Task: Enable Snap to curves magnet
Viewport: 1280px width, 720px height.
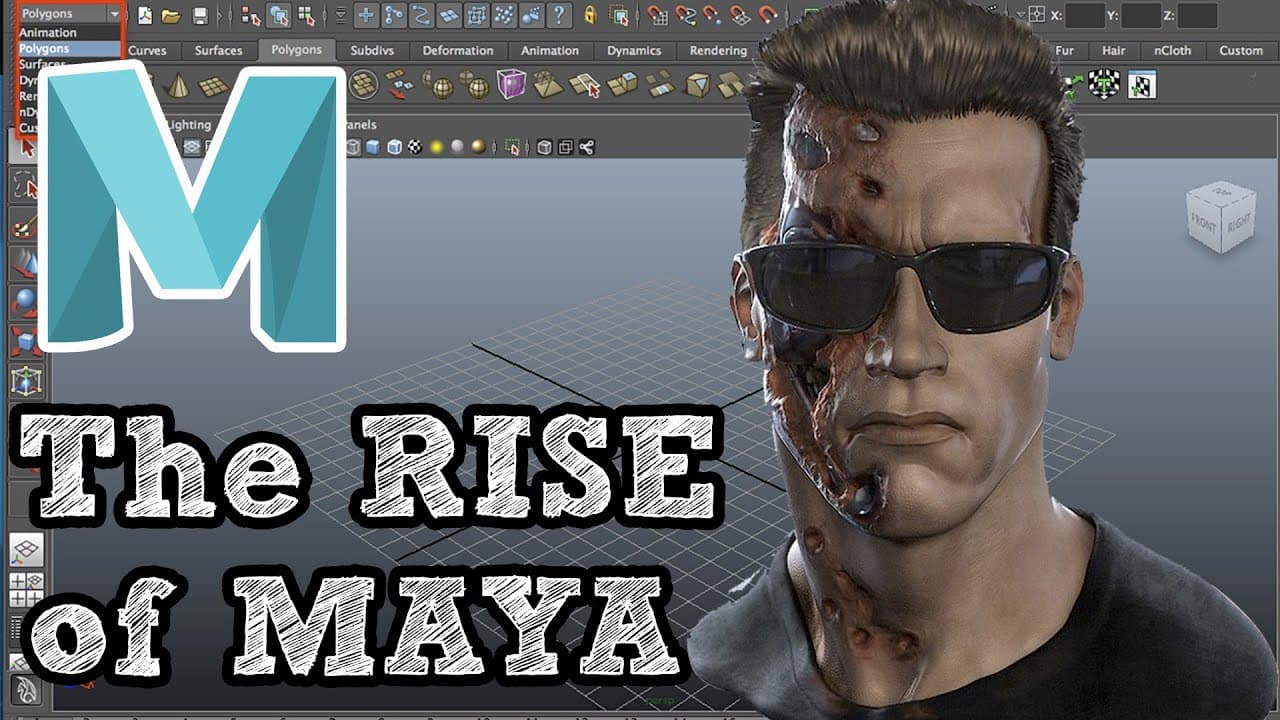Action: click(685, 15)
